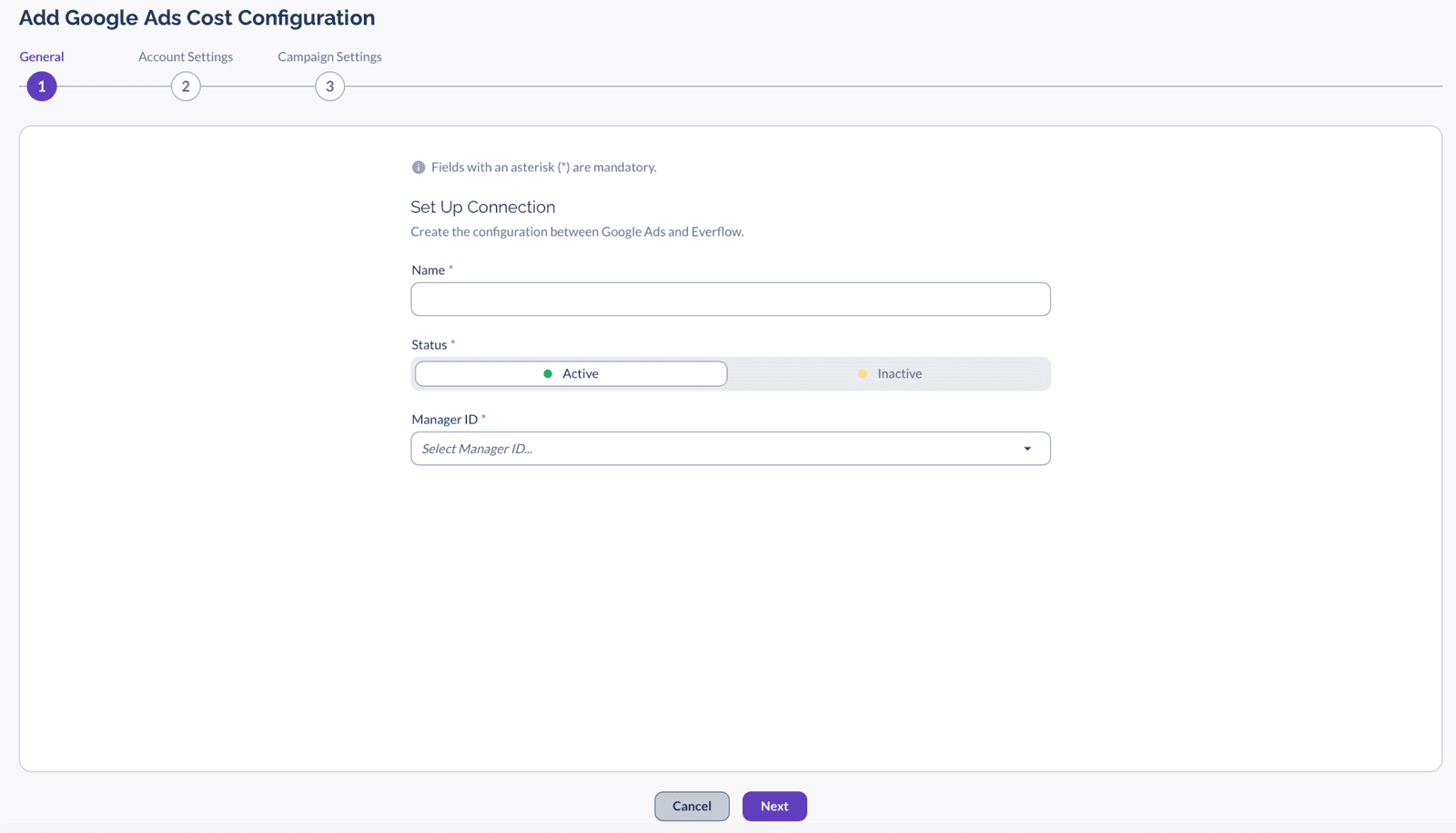Screen dimensions: 1456x833
Task: Click the Add Google Ads Cost Configuration title
Action: tap(197, 18)
